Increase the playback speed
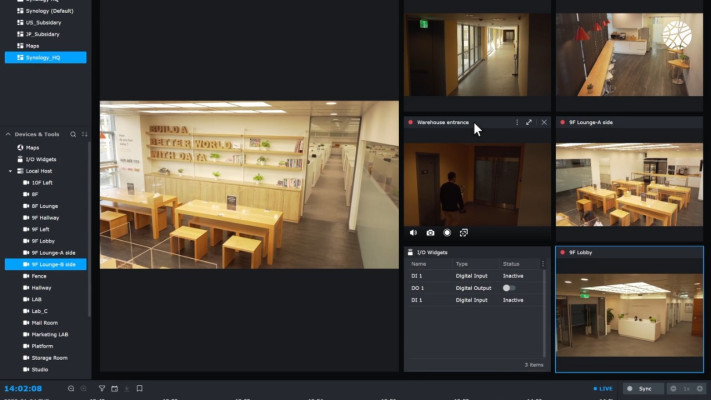This screenshot has height=400, width=711. click(700, 389)
